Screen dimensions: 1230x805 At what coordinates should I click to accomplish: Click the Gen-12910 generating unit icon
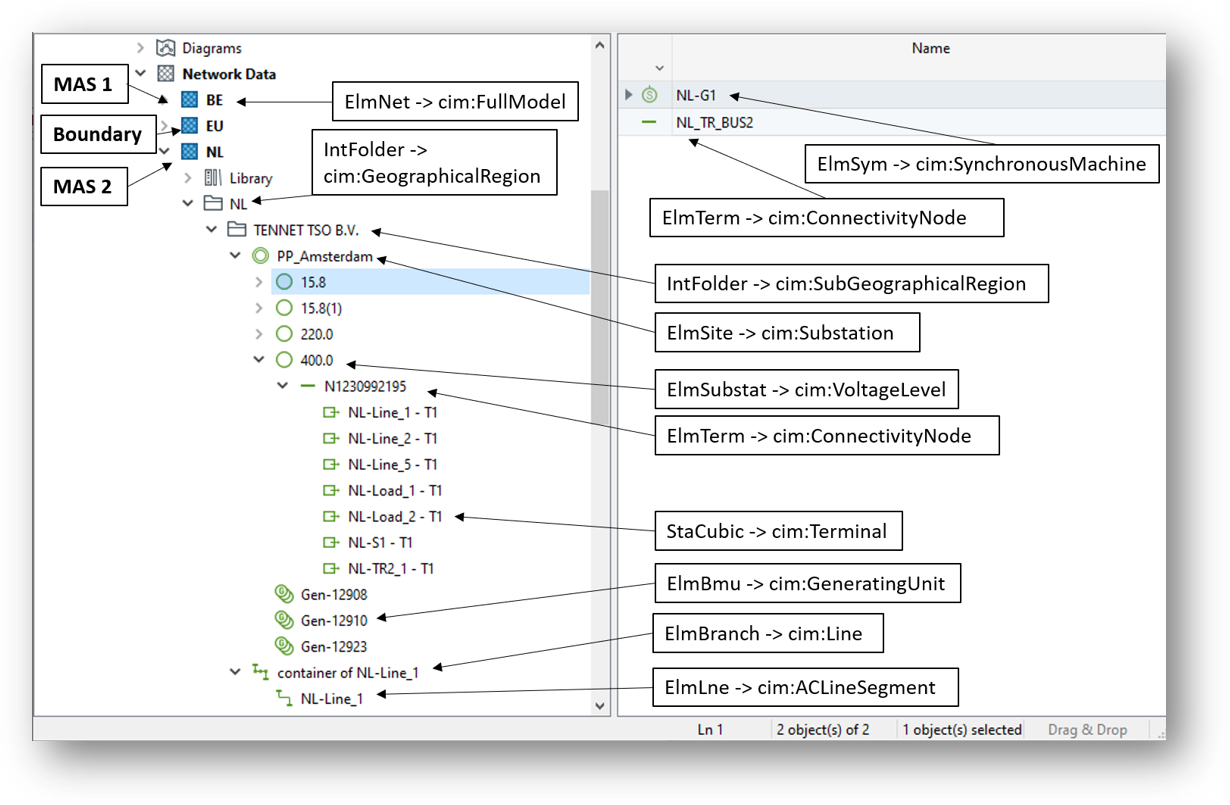click(x=284, y=620)
